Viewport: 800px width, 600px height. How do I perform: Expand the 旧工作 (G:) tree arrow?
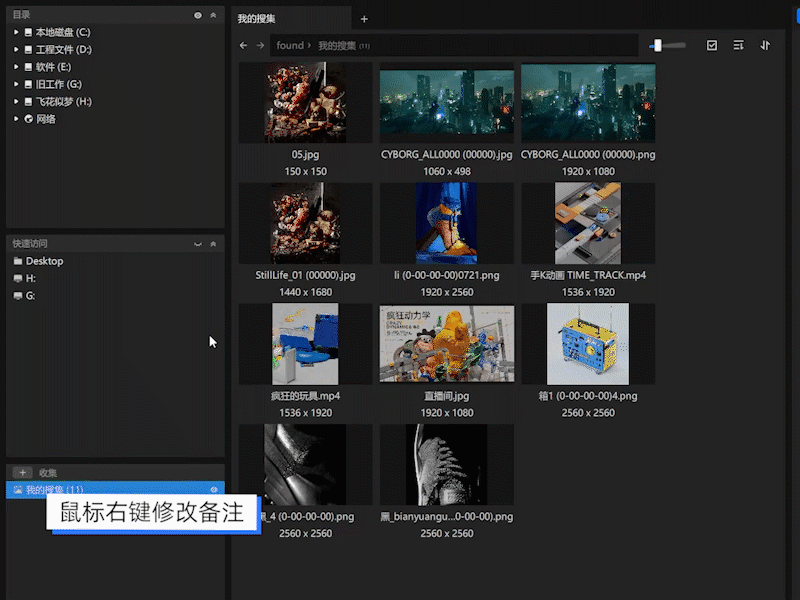(x=16, y=84)
